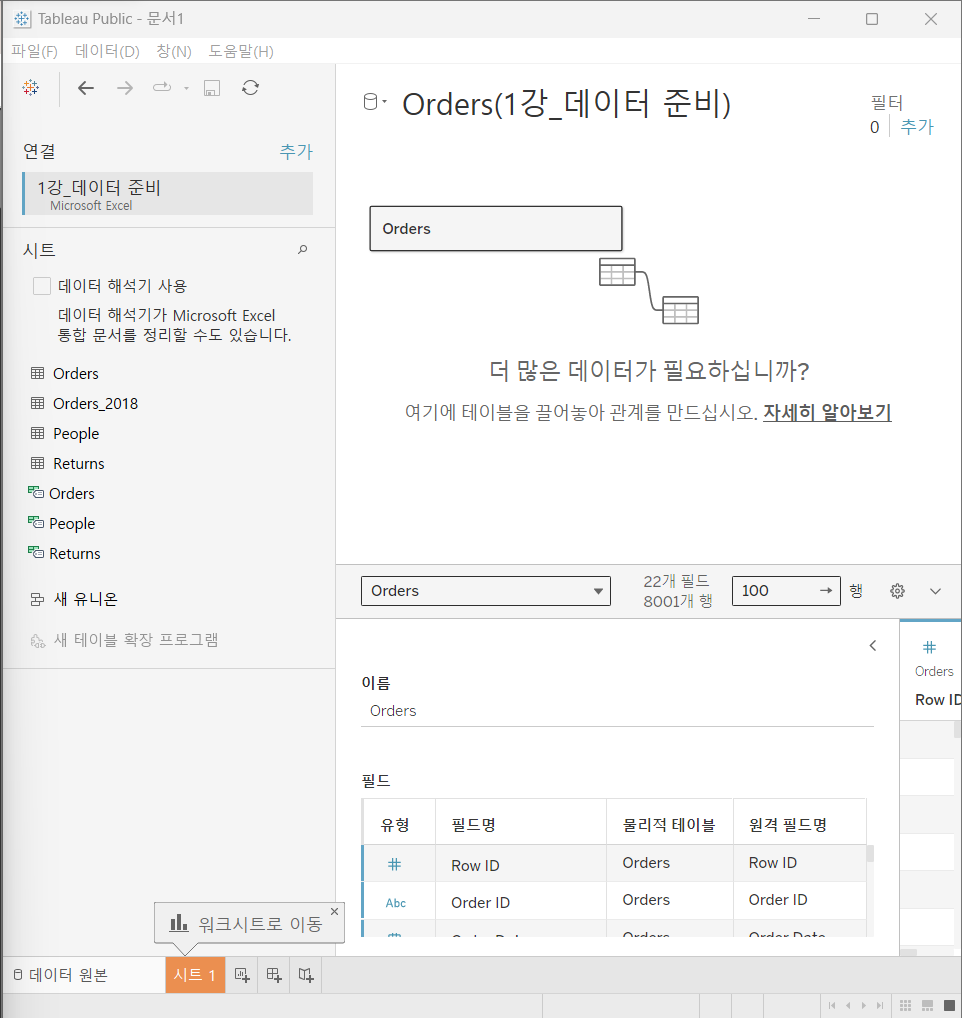Click the search magnifier in sheets panel

tap(302, 249)
